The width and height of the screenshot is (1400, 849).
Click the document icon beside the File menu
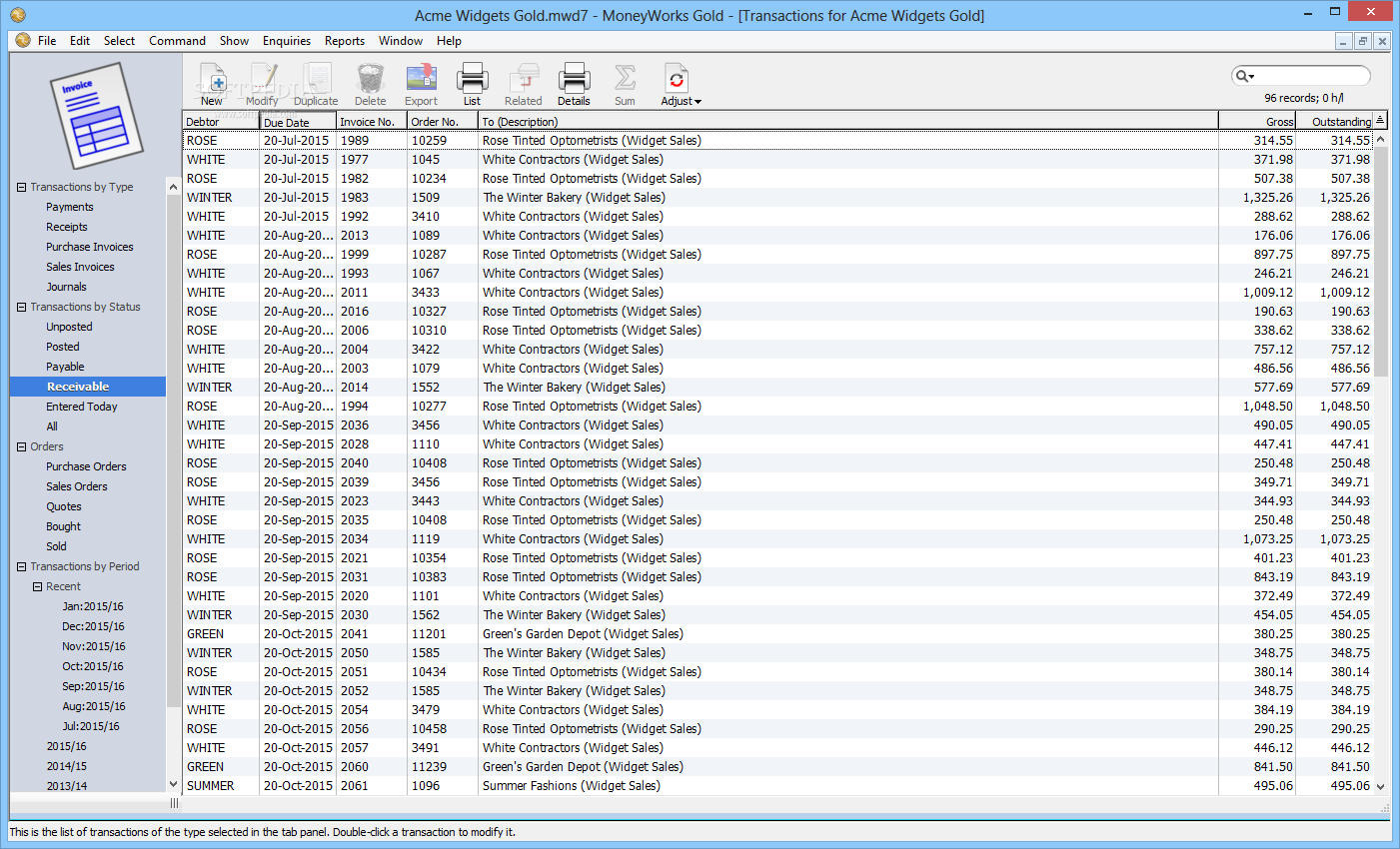(x=23, y=41)
